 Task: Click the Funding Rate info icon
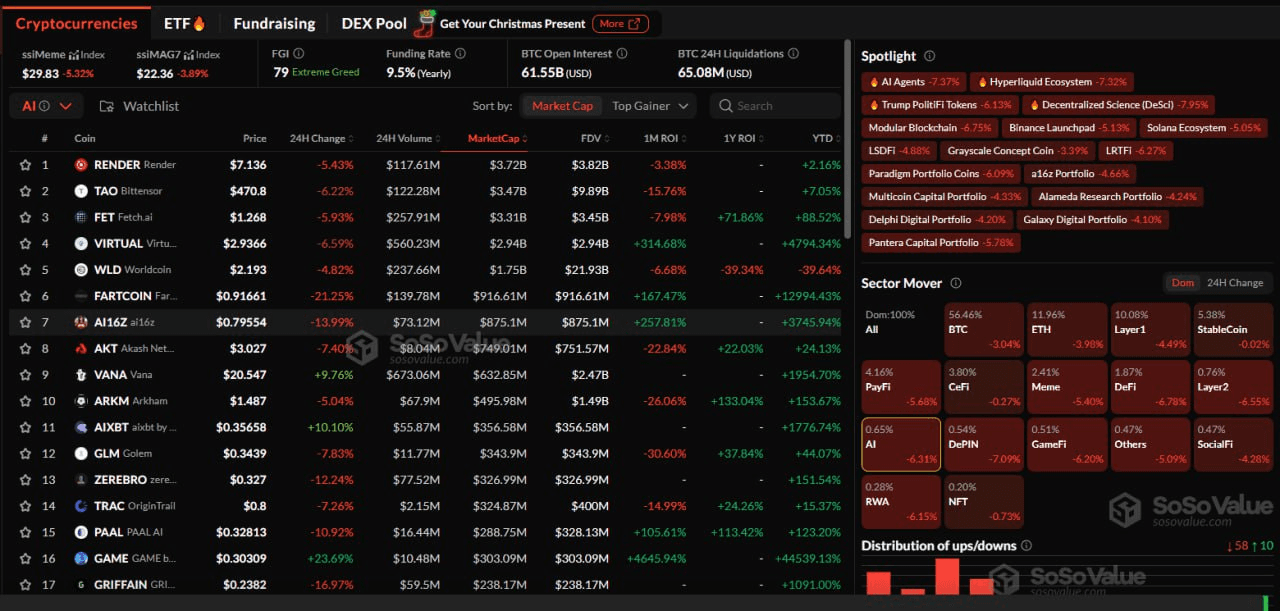(460, 54)
